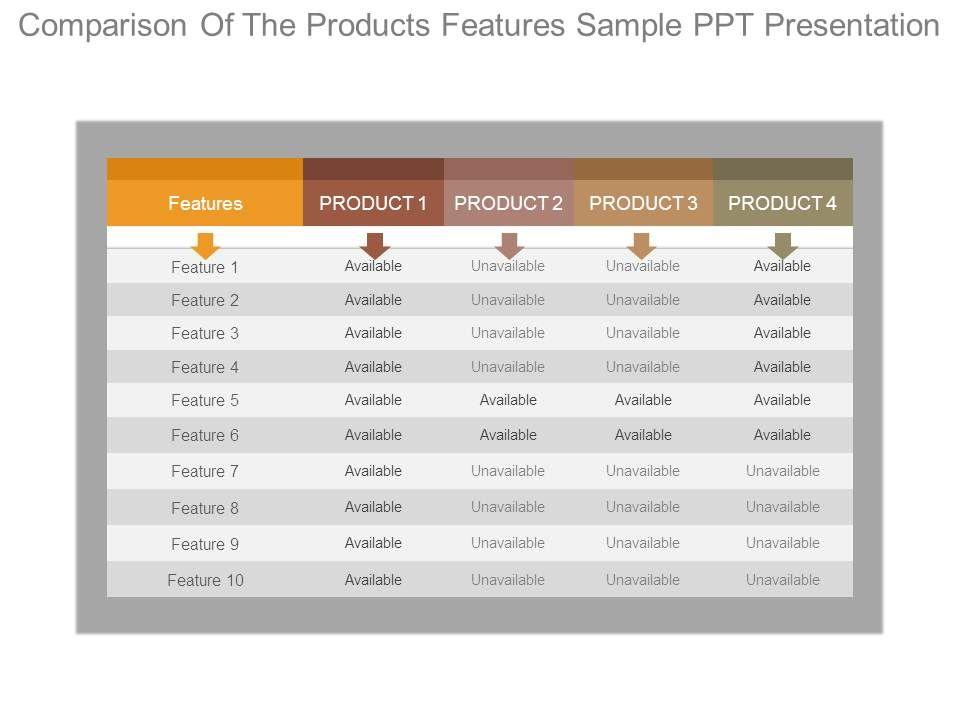Click the down arrow below PRODUCT 4
960x720 pixels.
tap(783, 245)
